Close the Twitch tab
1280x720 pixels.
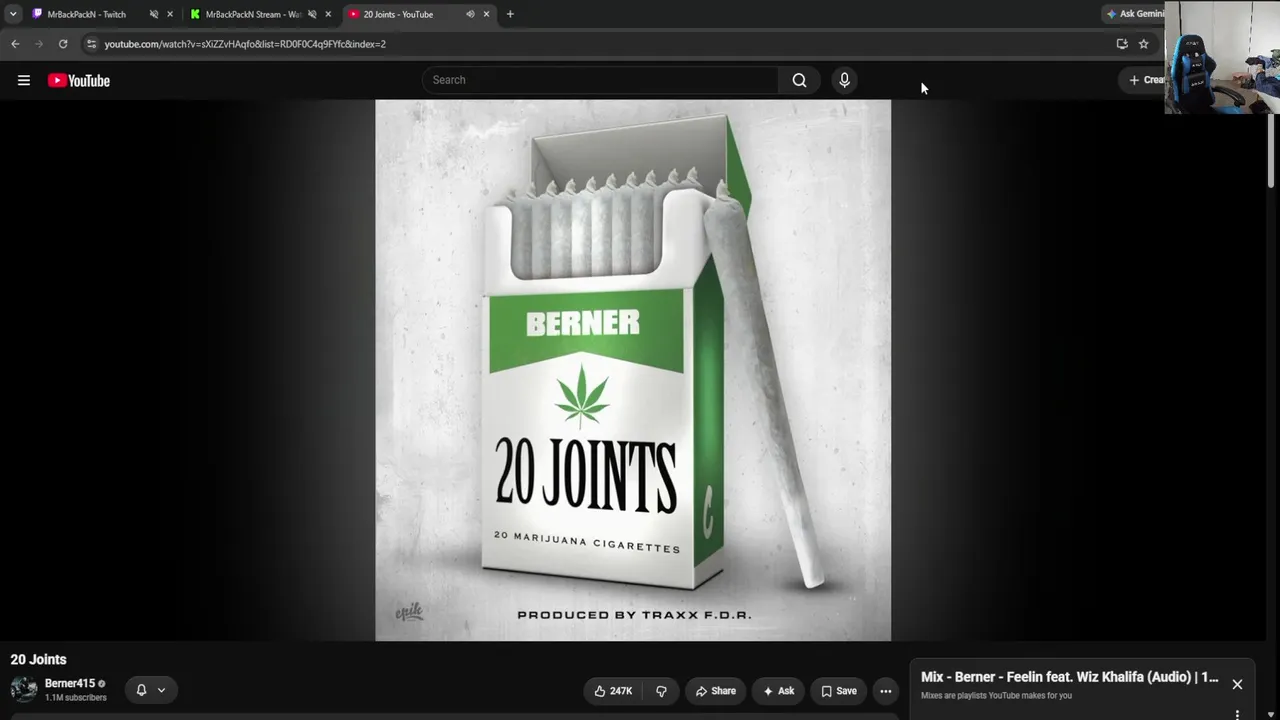pos(170,14)
